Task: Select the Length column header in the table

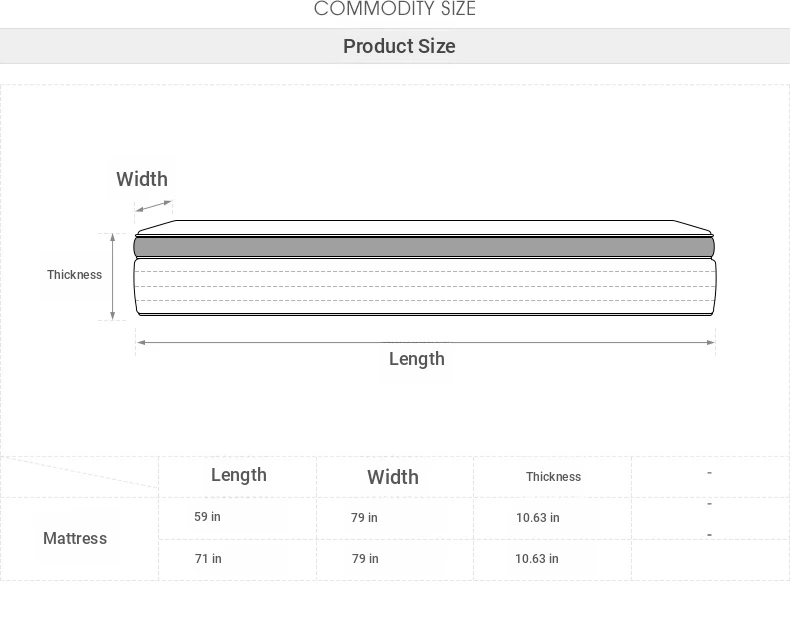Action: point(238,475)
